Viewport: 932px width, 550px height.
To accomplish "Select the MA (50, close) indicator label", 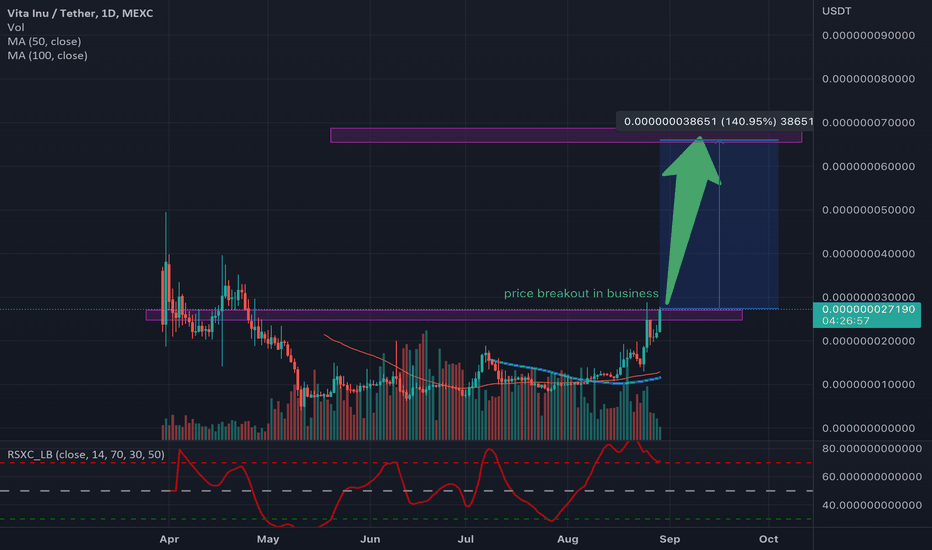I will click(x=44, y=42).
